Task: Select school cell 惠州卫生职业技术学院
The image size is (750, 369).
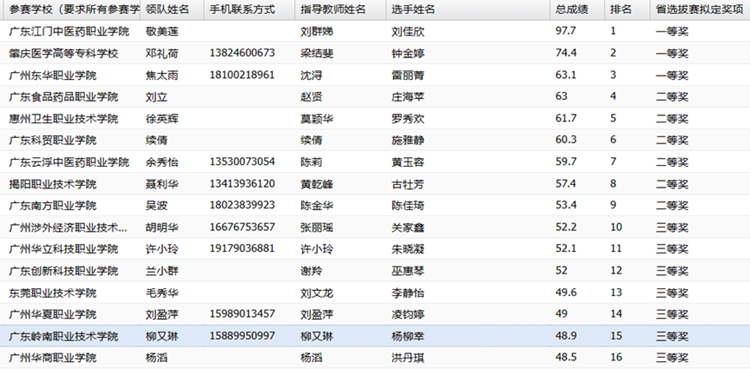Action: tap(64, 119)
